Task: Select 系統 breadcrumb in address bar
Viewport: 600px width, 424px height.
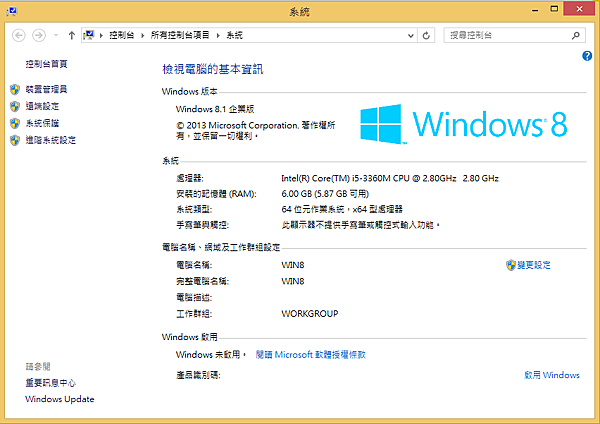Action: 235,35
